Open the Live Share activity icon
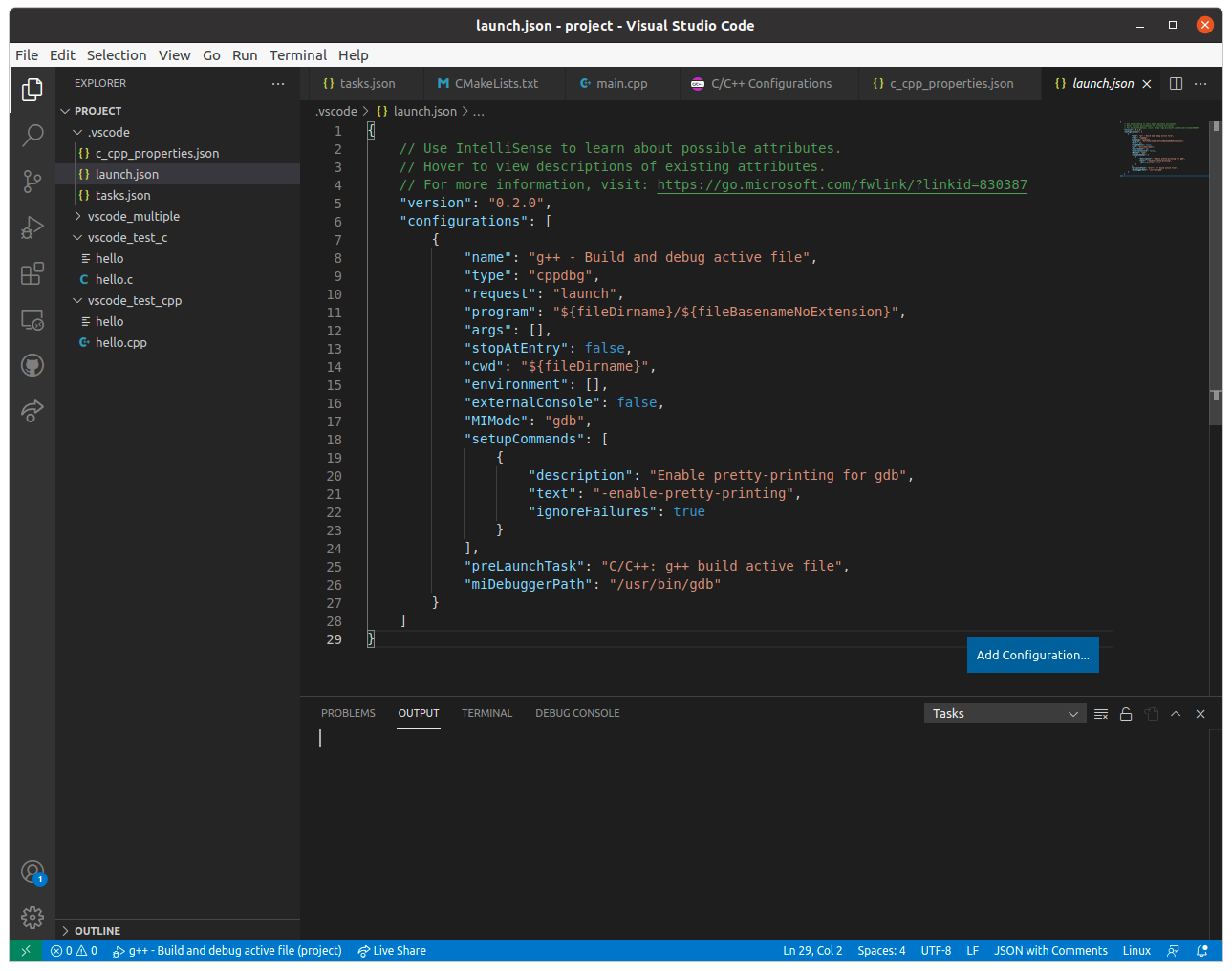1232x971 pixels. tap(32, 411)
